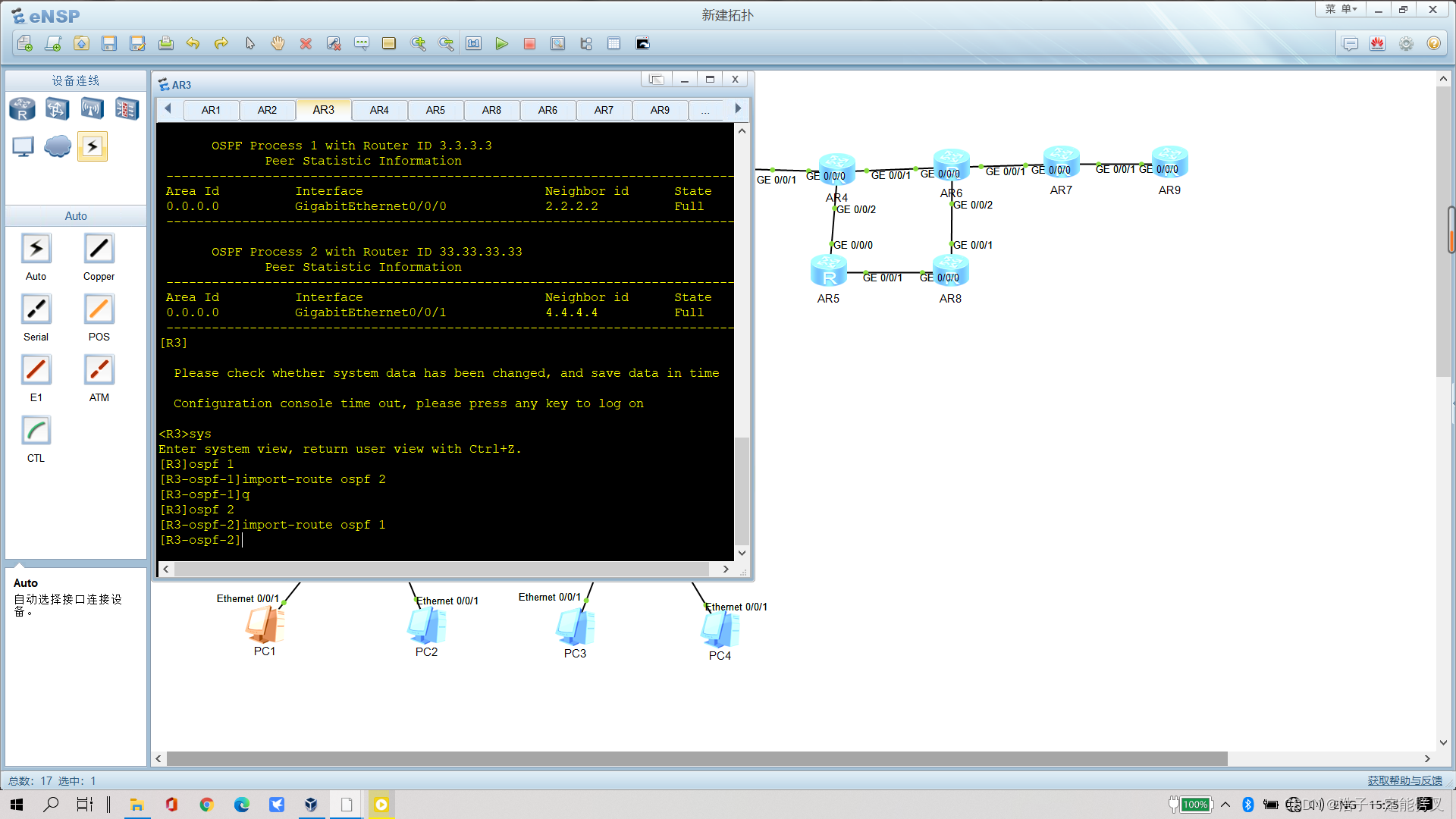Click the Start Device green play icon

[x=501, y=44]
